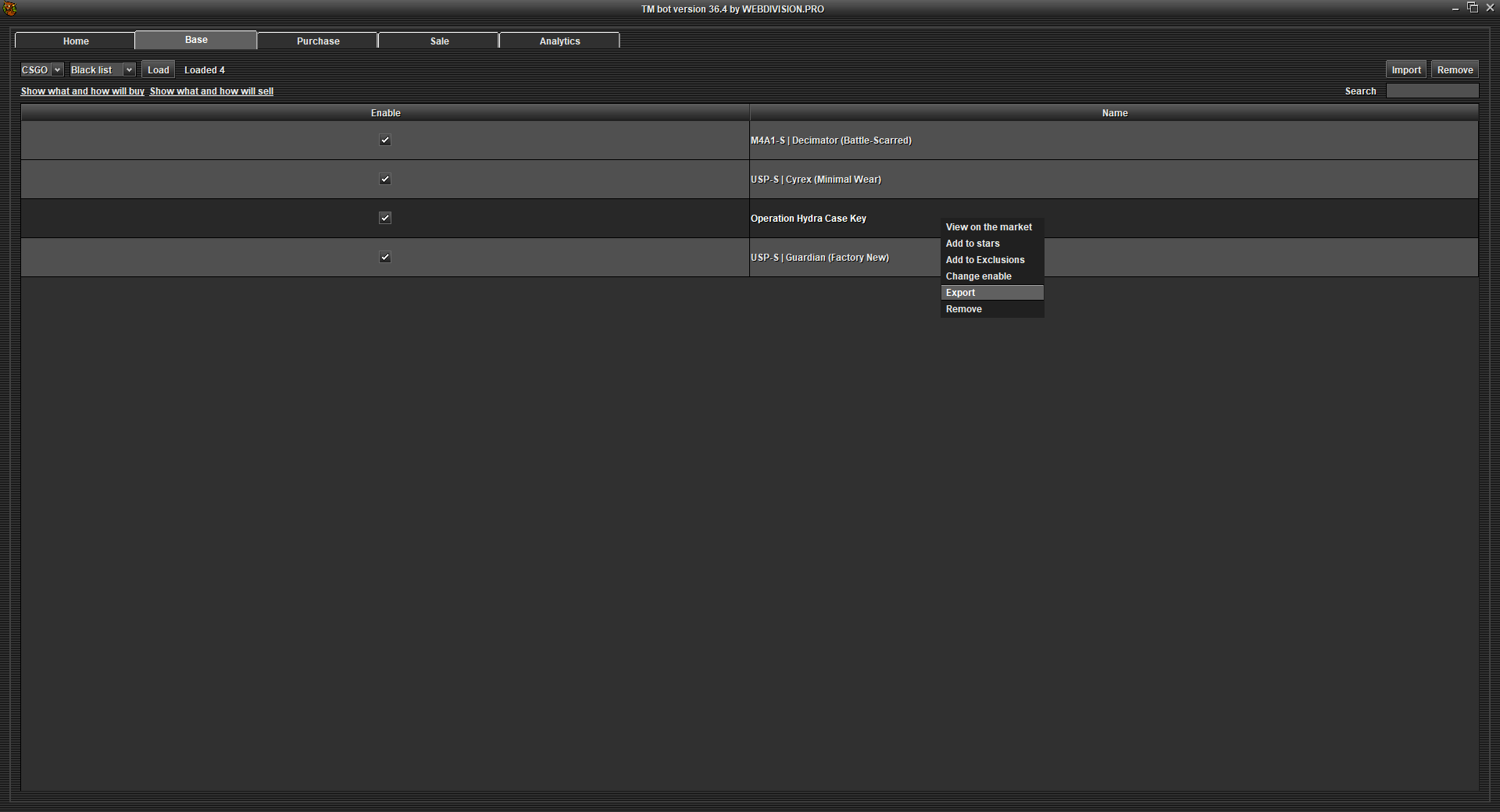1500x812 pixels.
Task: Open the Show what and how will buy link
Action: [82, 91]
